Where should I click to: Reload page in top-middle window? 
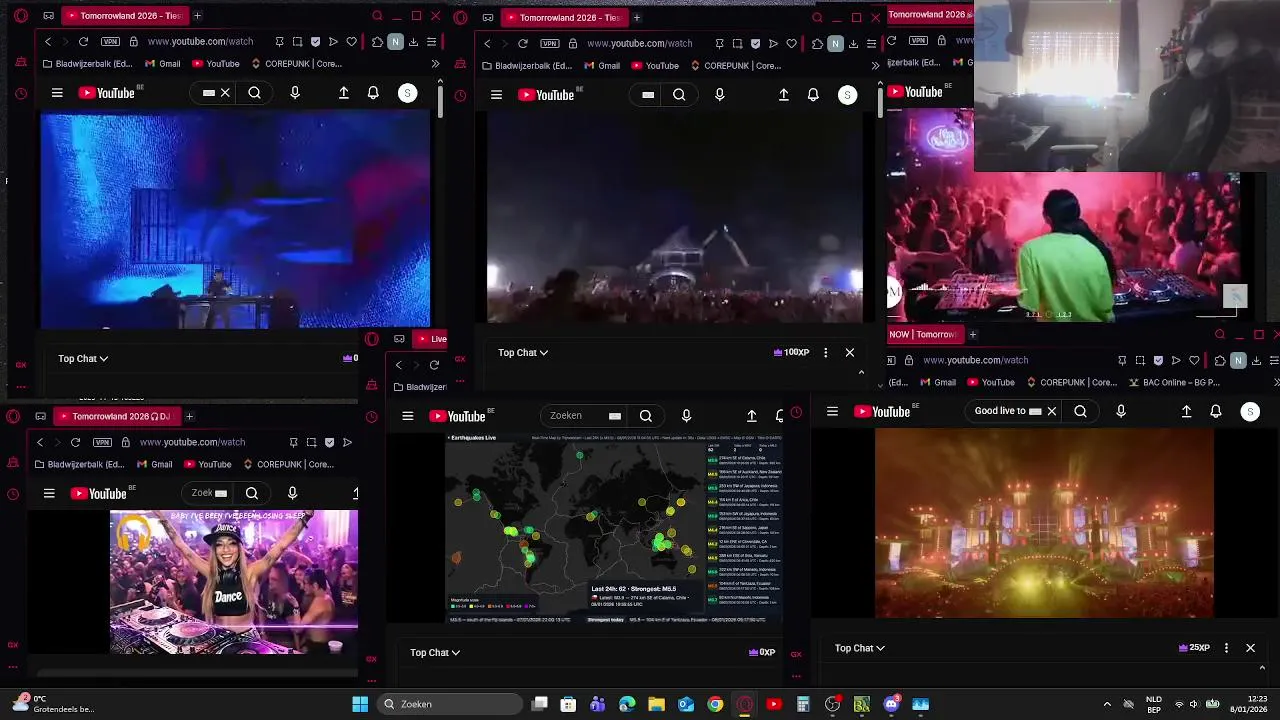coord(523,43)
